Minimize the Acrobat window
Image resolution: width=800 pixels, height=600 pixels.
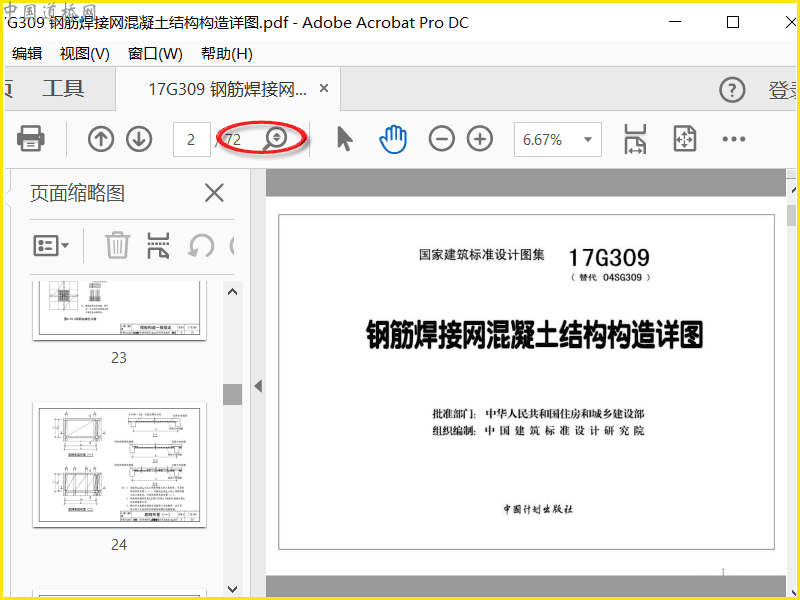674,22
